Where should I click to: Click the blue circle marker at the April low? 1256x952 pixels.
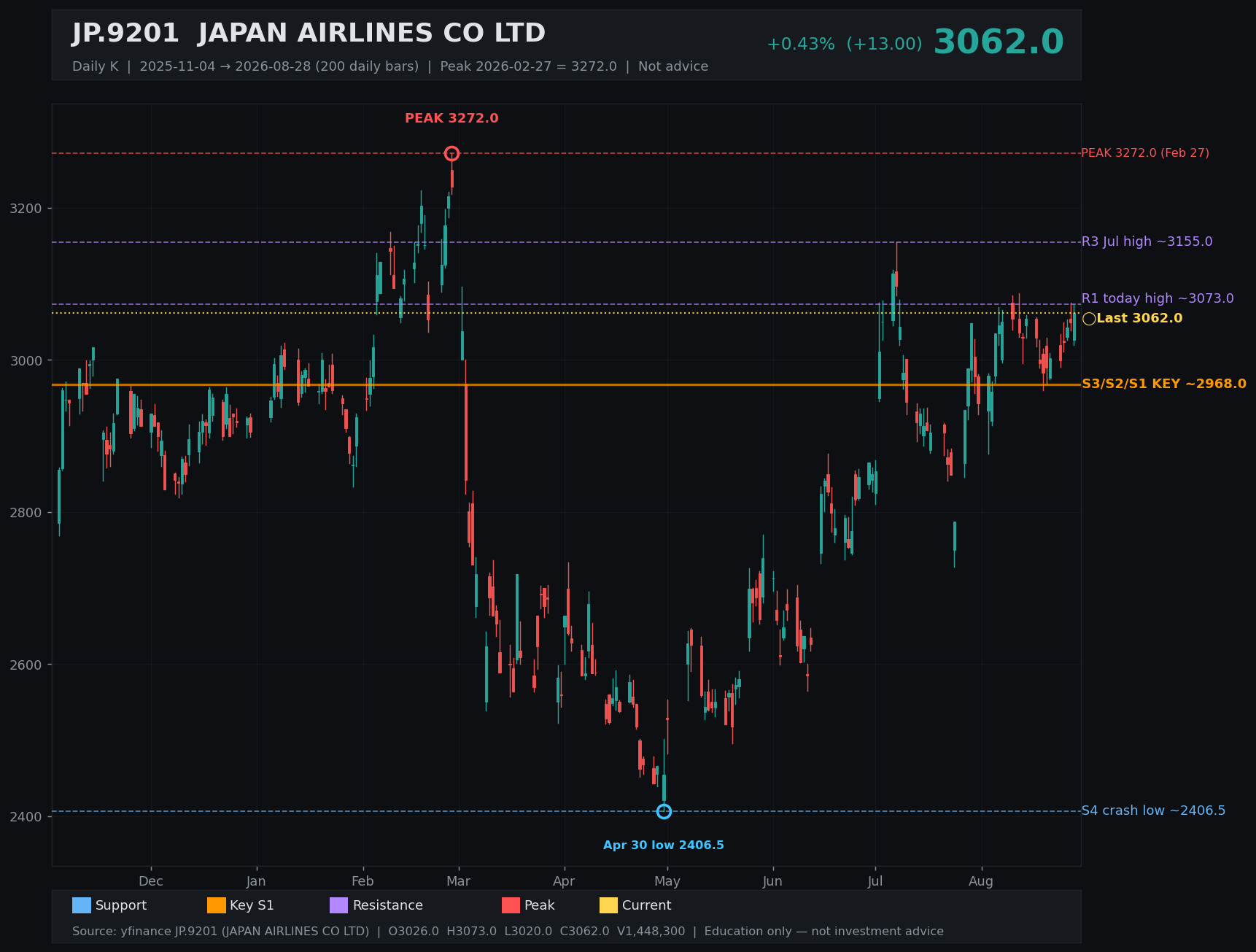click(x=664, y=811)
